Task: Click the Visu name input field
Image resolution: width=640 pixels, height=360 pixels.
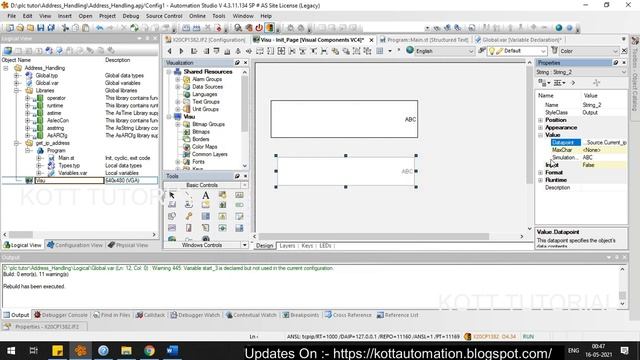Action: [x=69, y=180]
